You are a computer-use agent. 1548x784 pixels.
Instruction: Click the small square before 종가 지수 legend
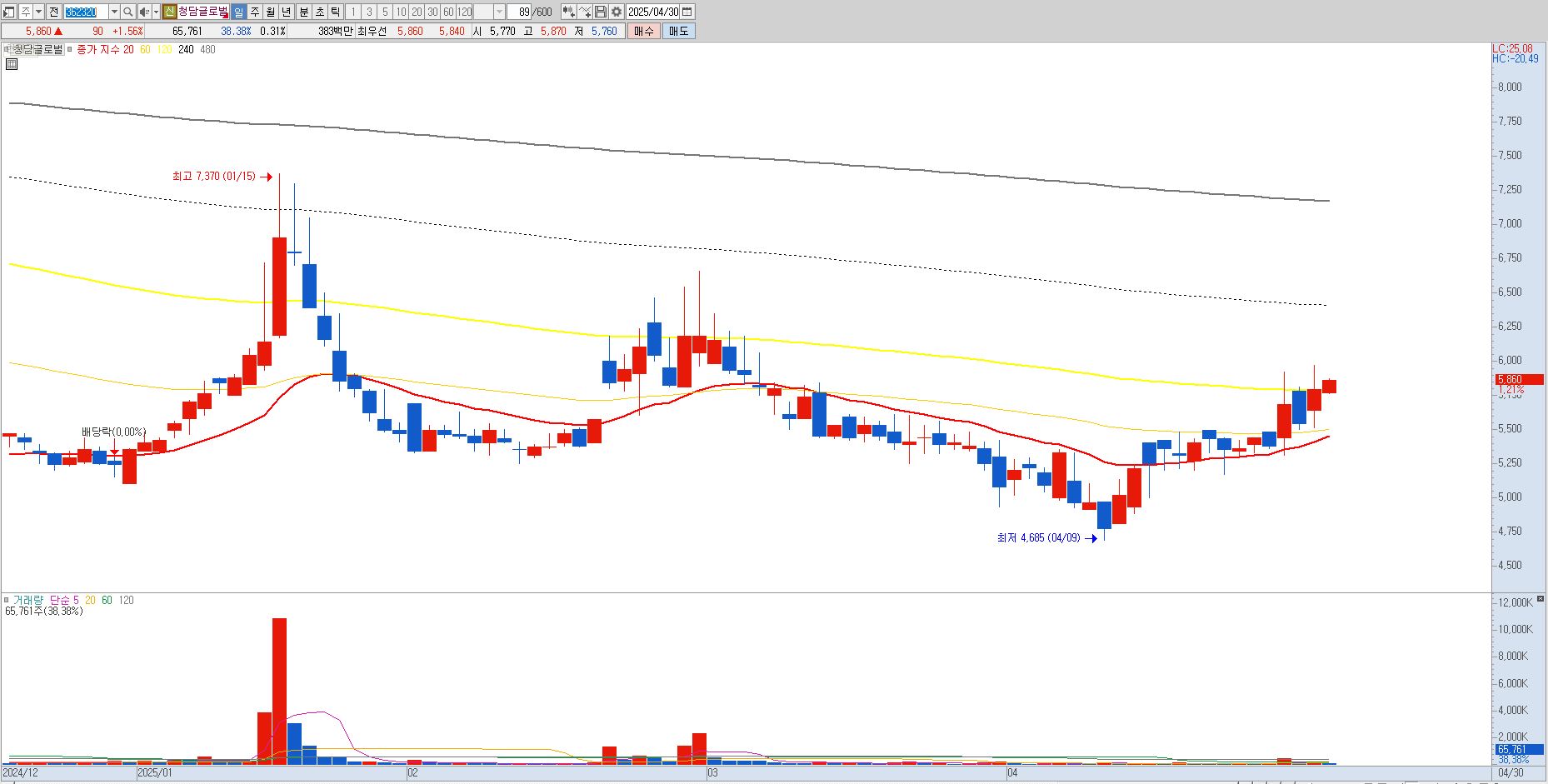[69, 49]
